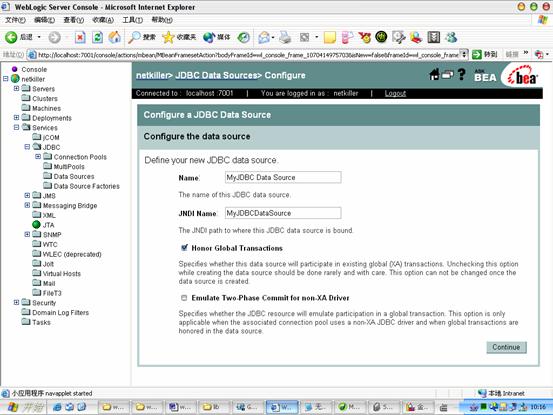Click the Logout link
The width and height of the screenshot is (553, 415).
pos(395,93)
